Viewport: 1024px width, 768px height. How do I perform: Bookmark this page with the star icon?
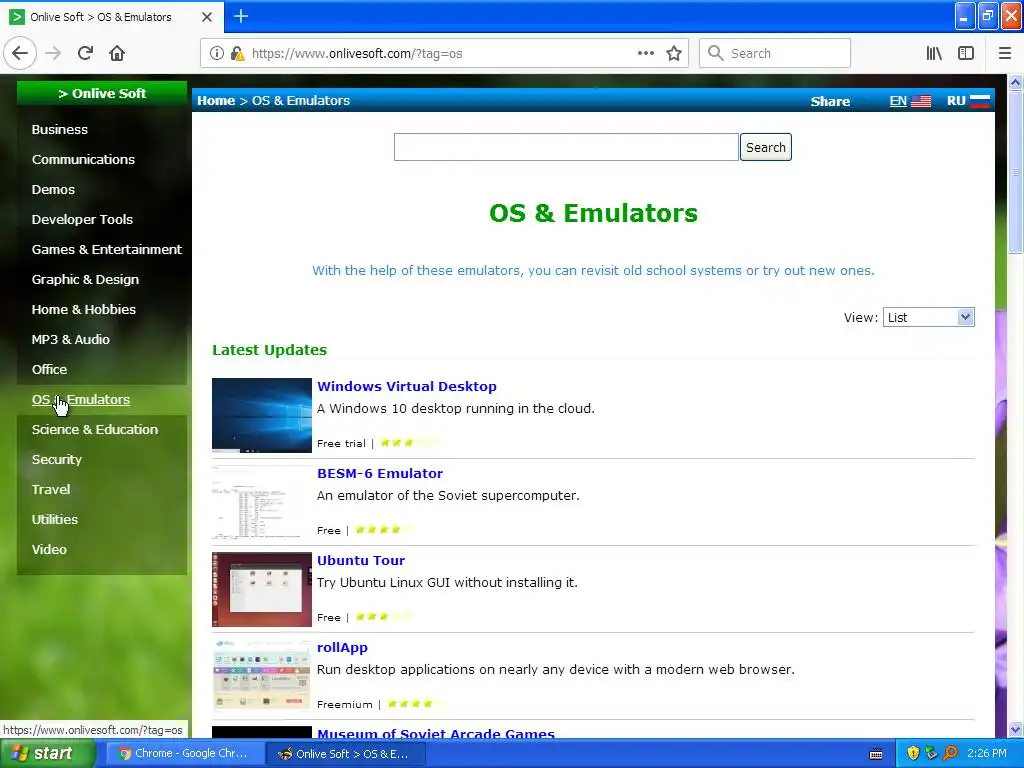(674, 54)
